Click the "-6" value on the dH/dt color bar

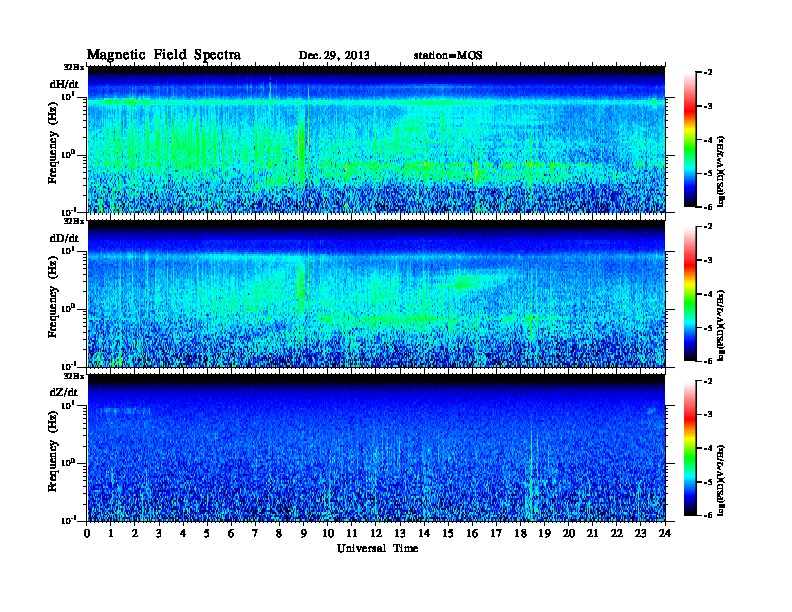pyautogui.click(x=708, y=207)
